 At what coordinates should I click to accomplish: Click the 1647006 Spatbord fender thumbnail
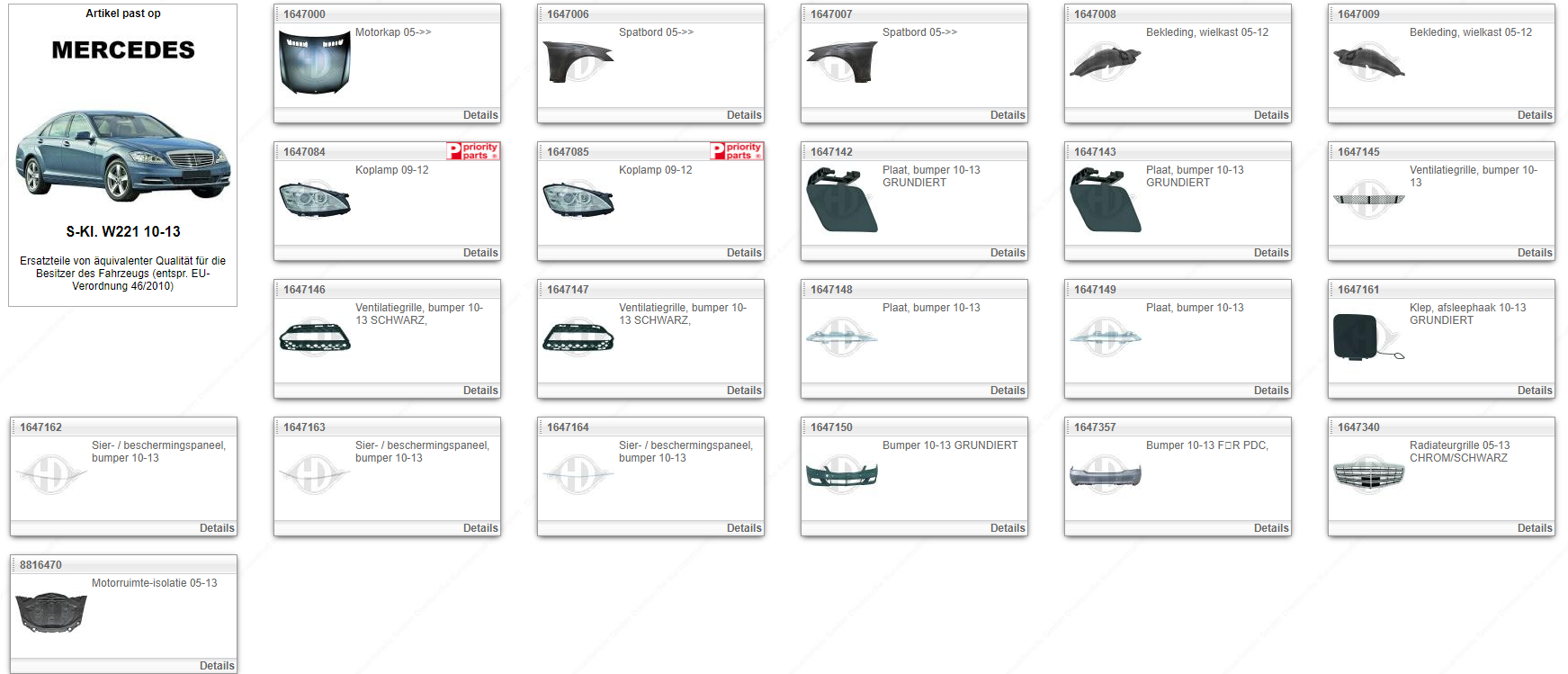coord(578,62)
